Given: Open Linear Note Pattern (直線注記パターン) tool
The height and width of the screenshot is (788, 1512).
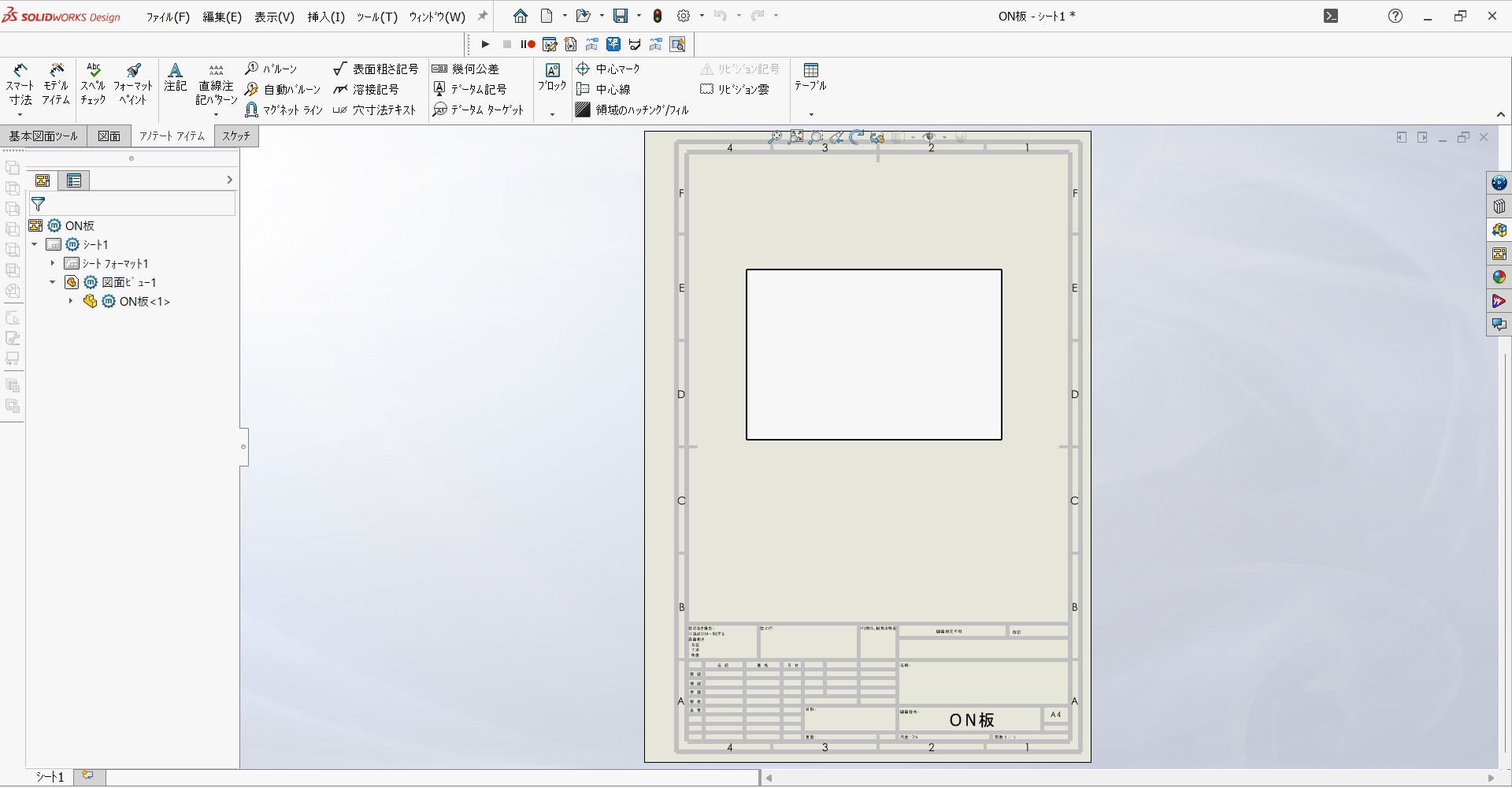Looking at the screenshot, I should 217,84.
